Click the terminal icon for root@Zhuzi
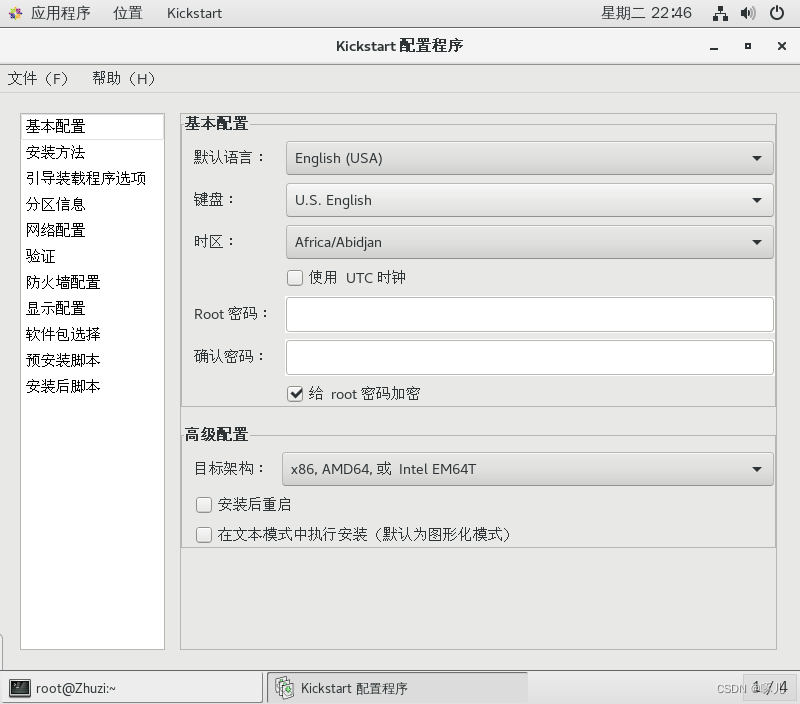 click(x=20, y=688)
